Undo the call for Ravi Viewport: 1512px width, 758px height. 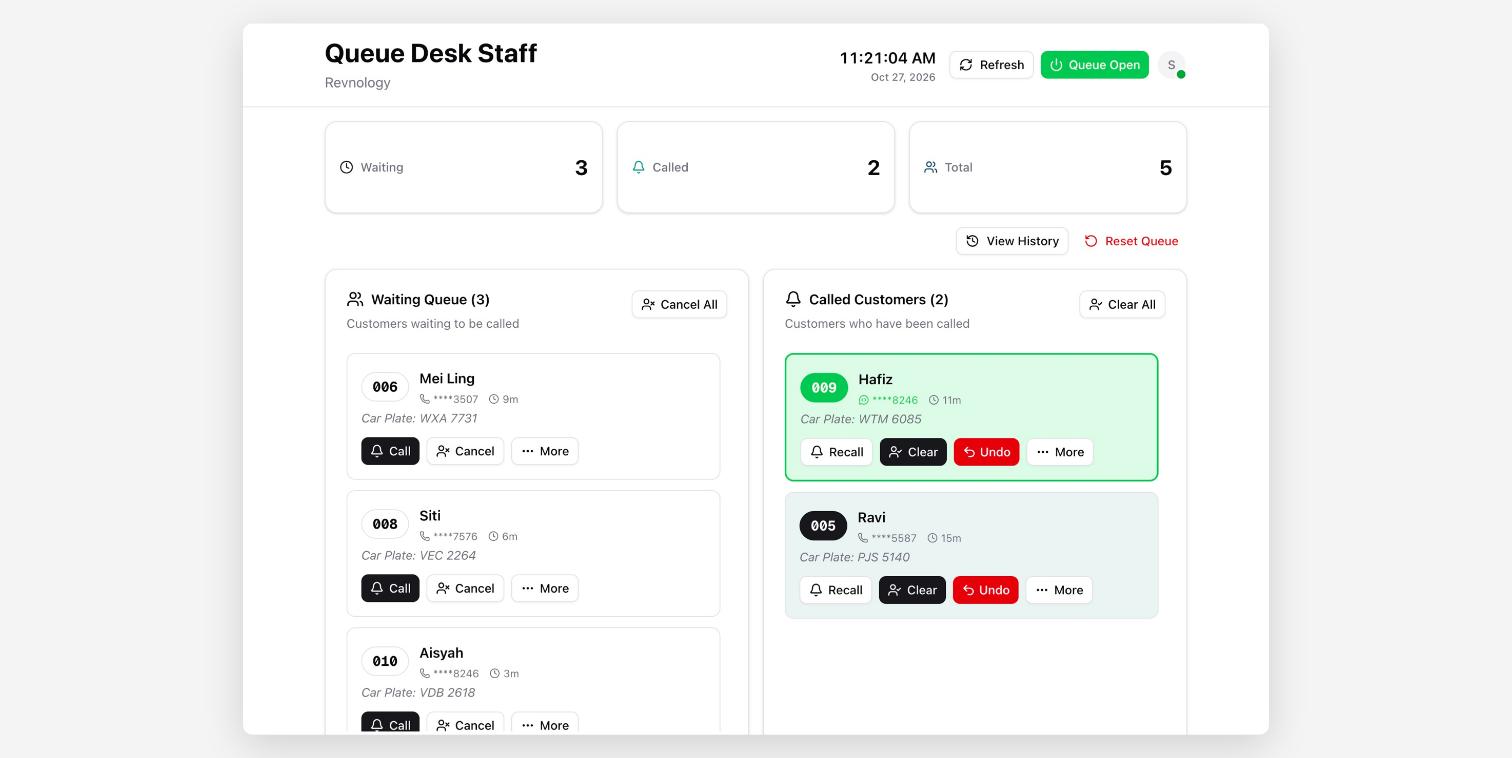click(x=985, y=590)
